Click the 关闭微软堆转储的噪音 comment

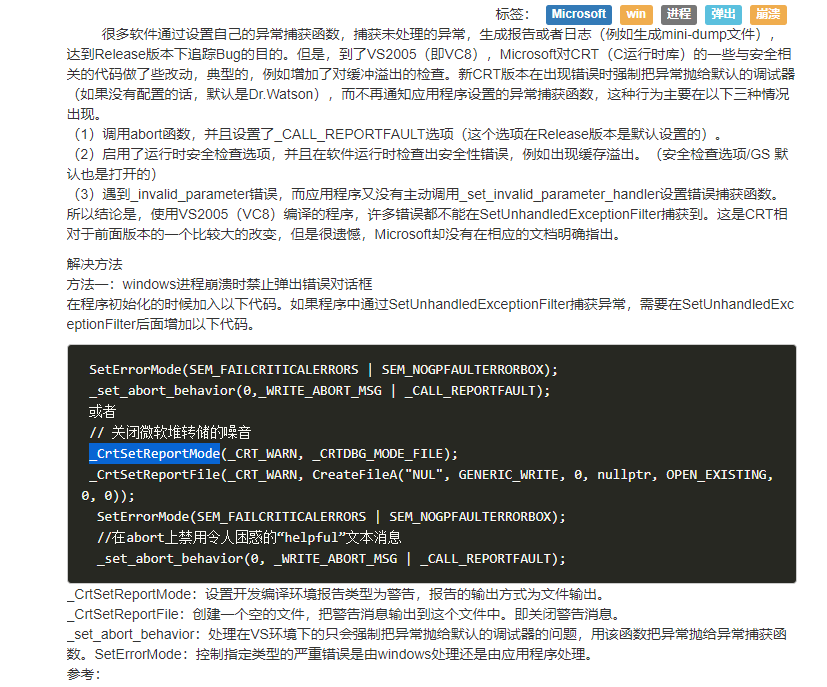(x=170, y=432)
